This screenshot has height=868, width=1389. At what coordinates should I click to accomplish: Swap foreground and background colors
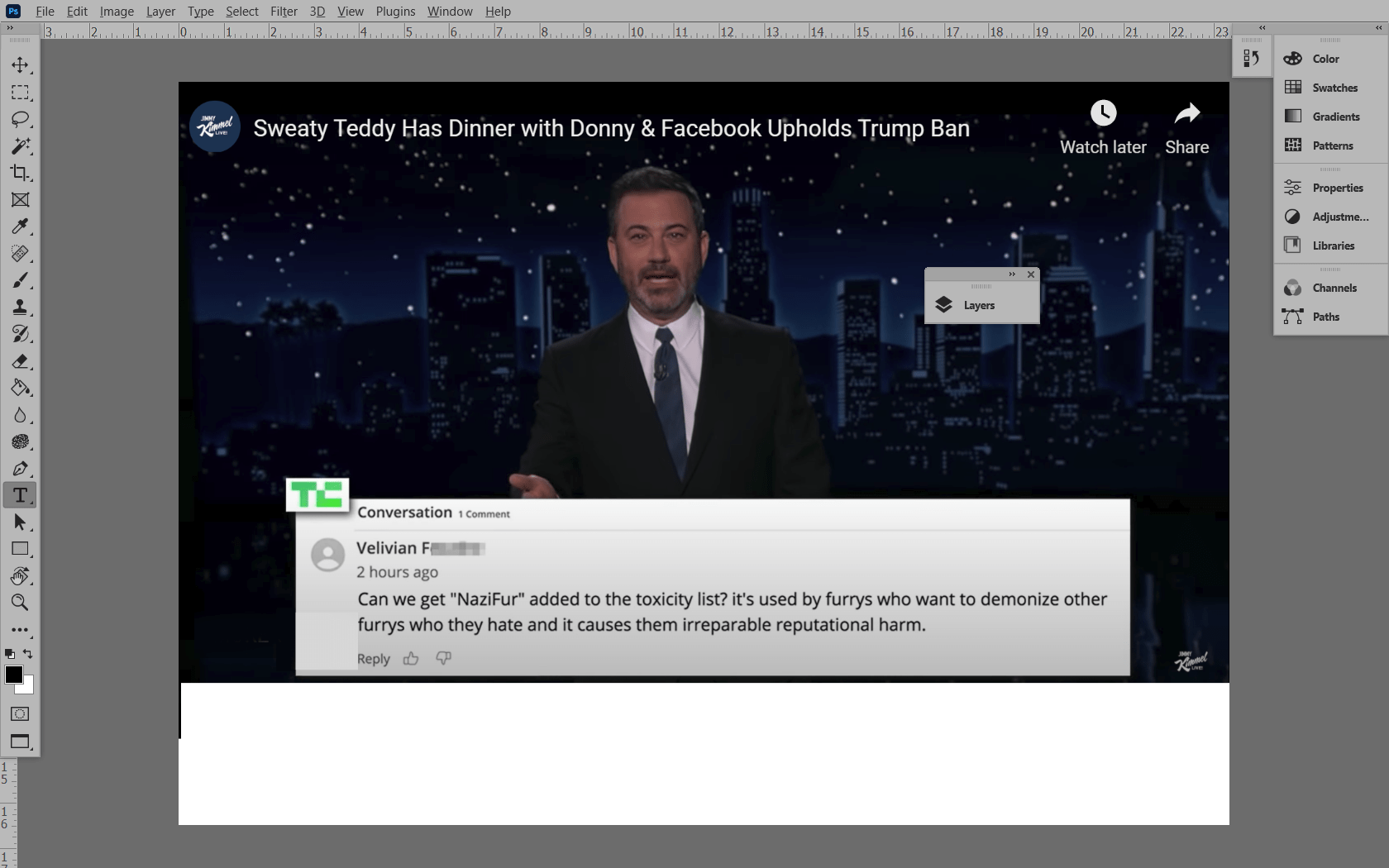tap(28, 654)
